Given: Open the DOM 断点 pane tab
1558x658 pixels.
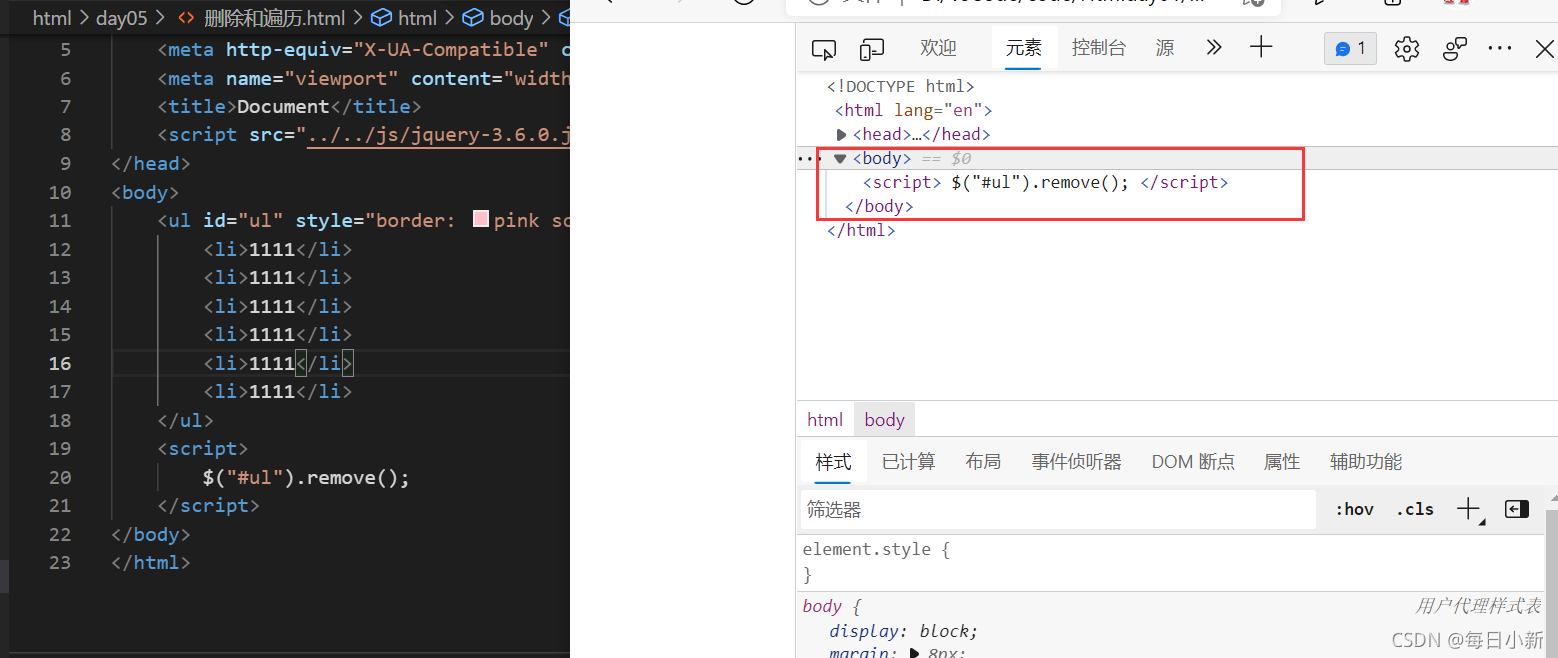Looking at the screenshot, I should pyautogui.click(x=1193, y=462).
